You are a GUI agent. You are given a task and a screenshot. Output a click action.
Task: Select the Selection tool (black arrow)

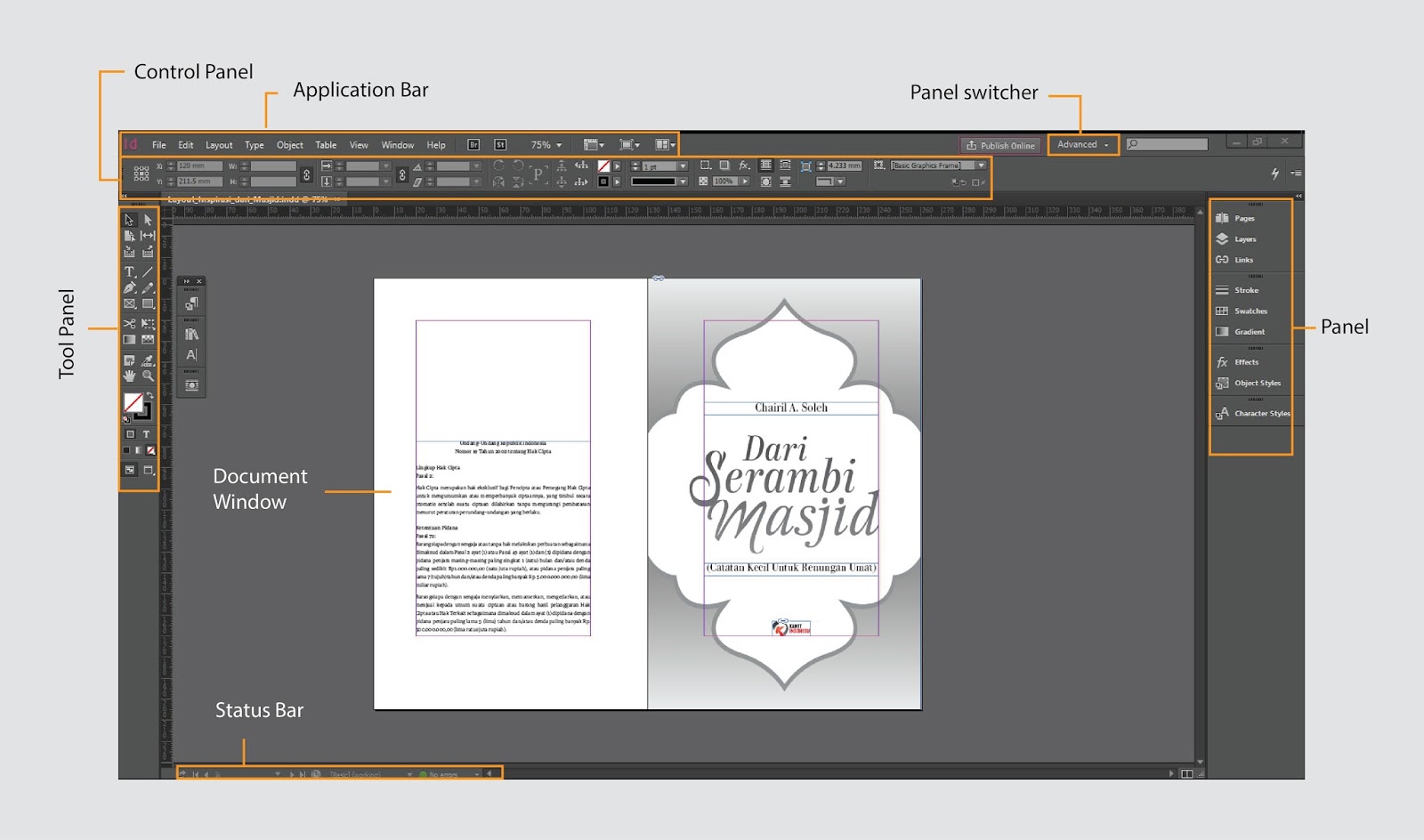point(129,220)
